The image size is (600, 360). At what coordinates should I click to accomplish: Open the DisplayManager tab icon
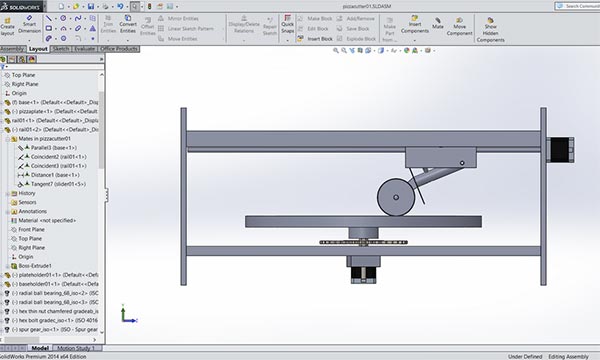pos(32,59)
